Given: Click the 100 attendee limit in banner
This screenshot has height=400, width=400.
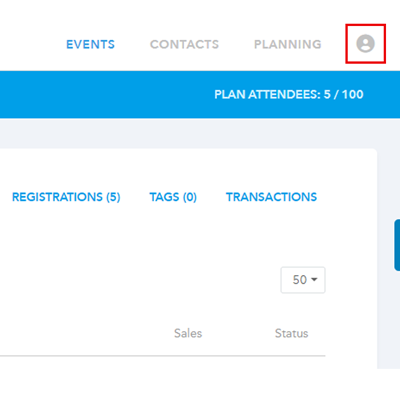Looking at the screenshot, I should tap(353, 94).
